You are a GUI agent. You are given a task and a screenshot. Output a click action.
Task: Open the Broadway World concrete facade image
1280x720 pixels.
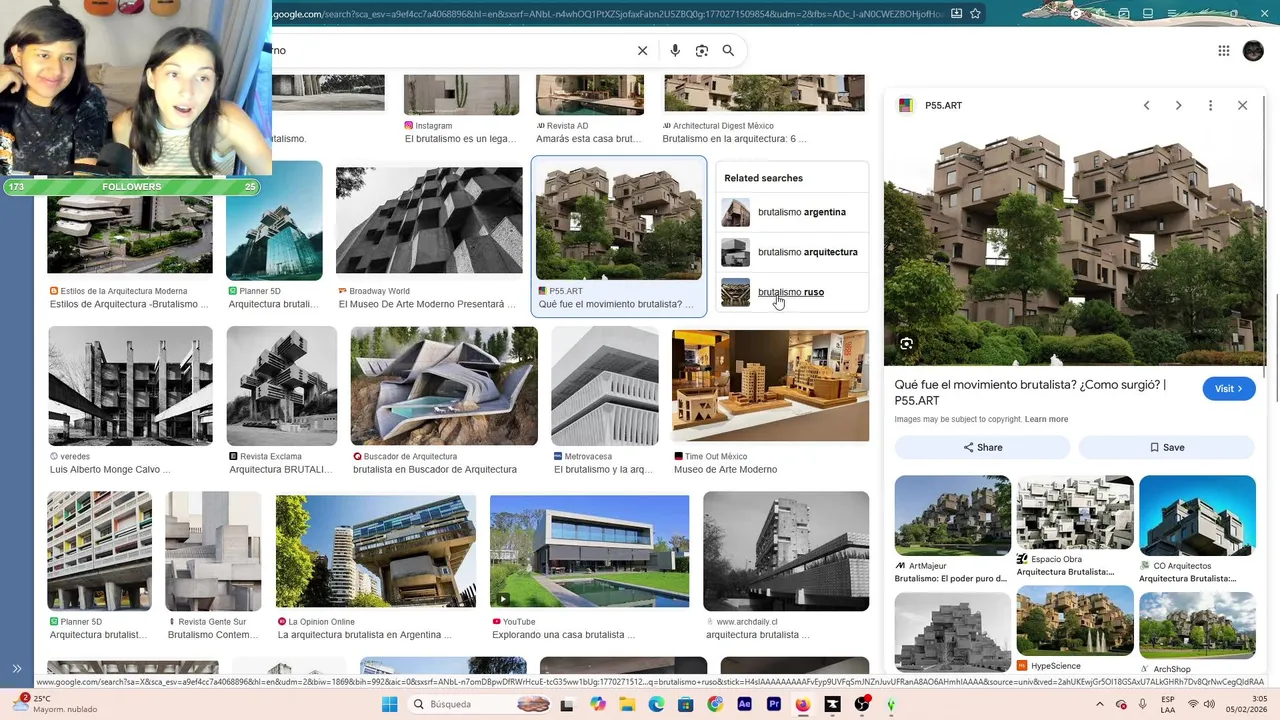click(429, 220)
